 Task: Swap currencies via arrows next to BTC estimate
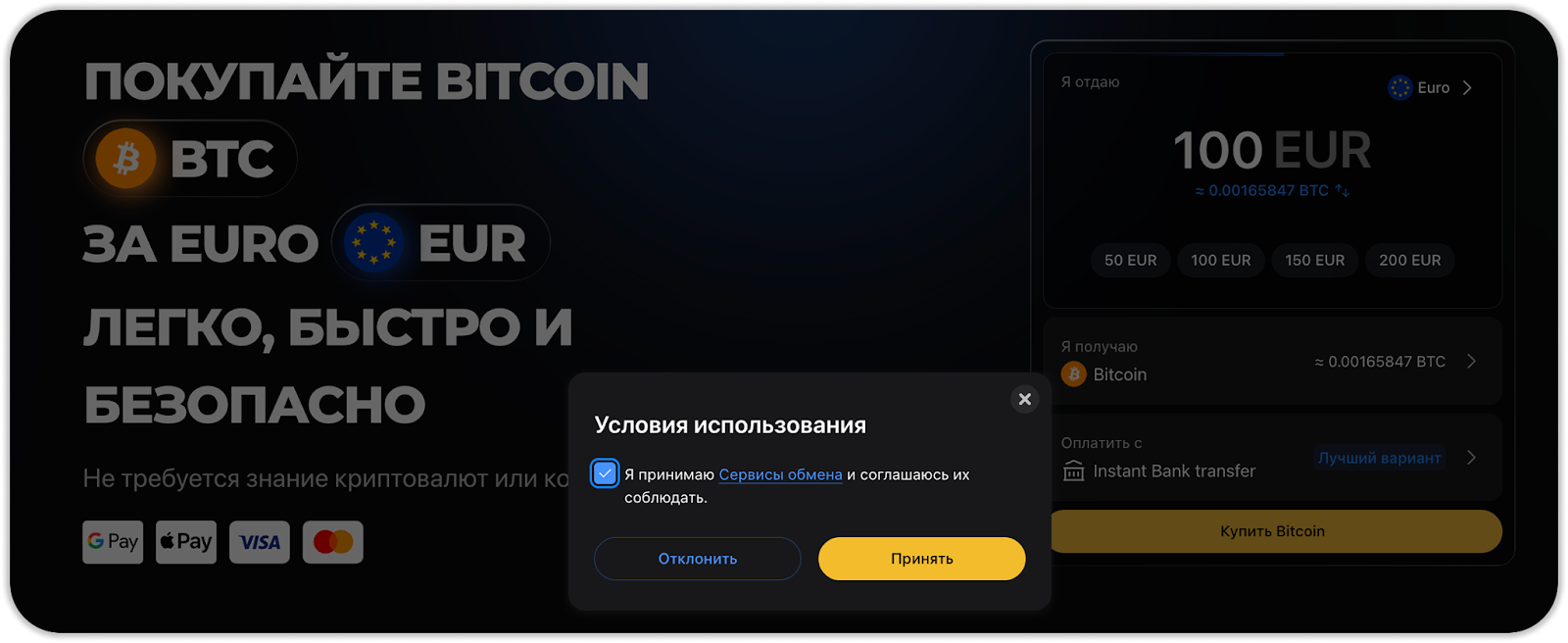(1343, 190)
